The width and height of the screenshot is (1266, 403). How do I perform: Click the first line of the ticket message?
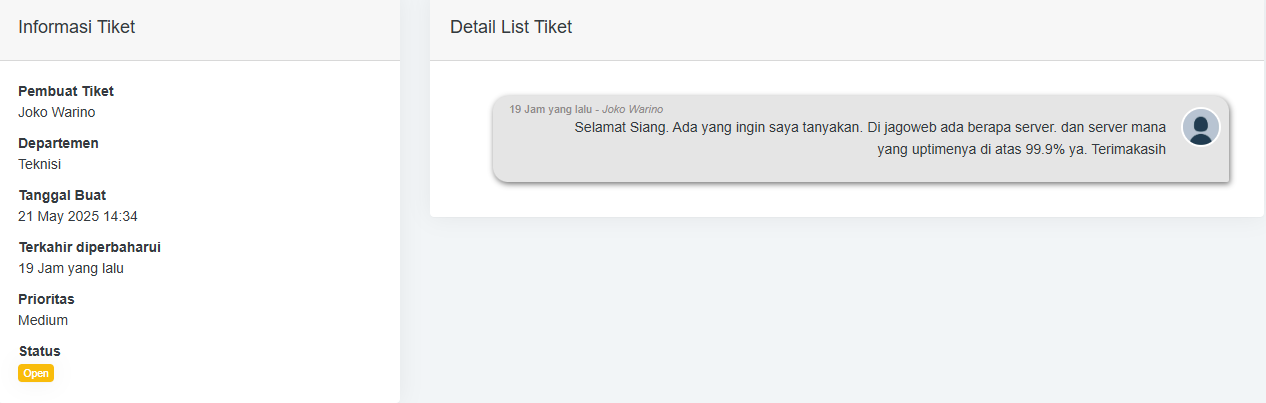870,128
